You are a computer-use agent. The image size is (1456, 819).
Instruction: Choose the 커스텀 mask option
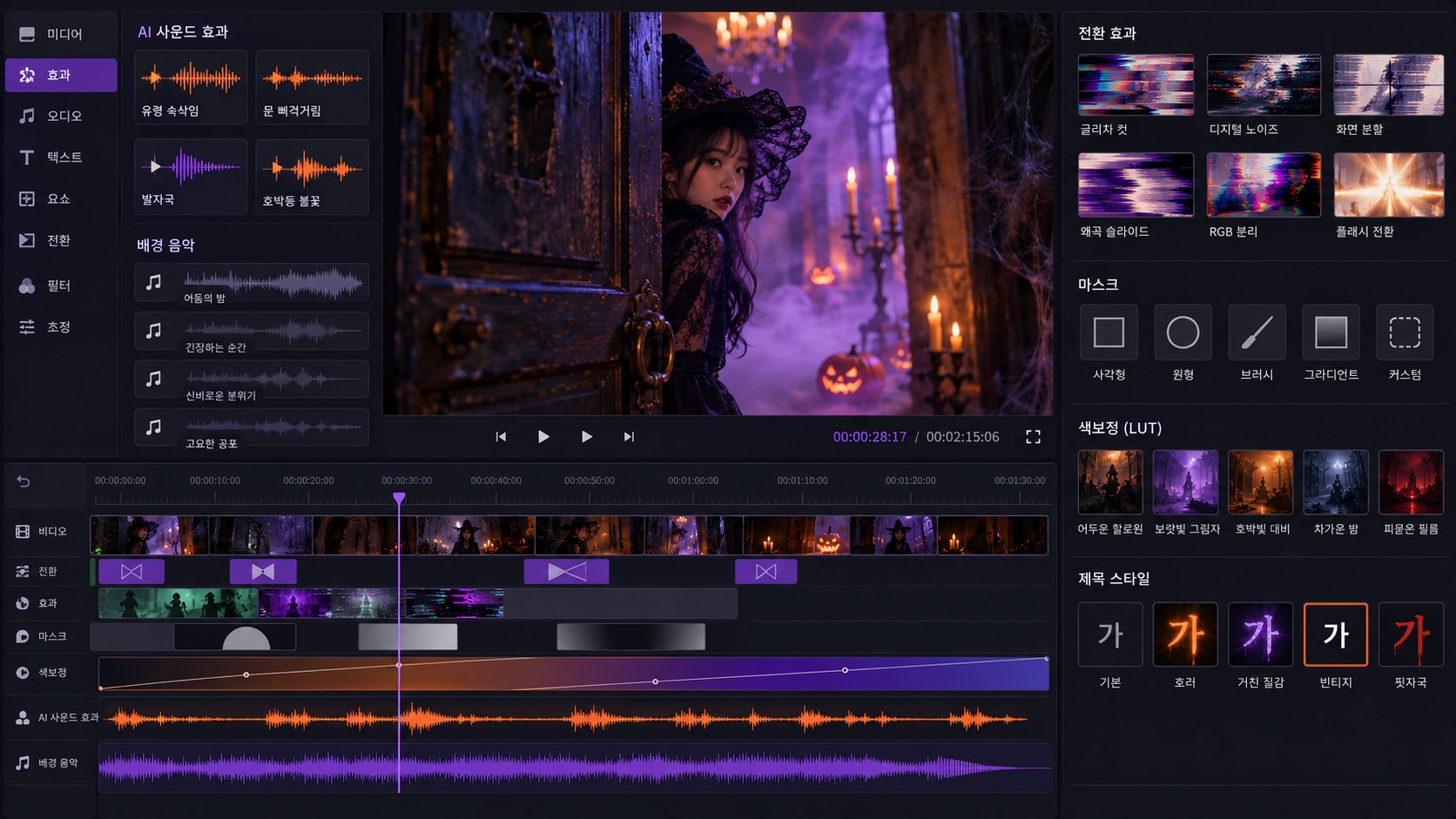(1405, 332)
